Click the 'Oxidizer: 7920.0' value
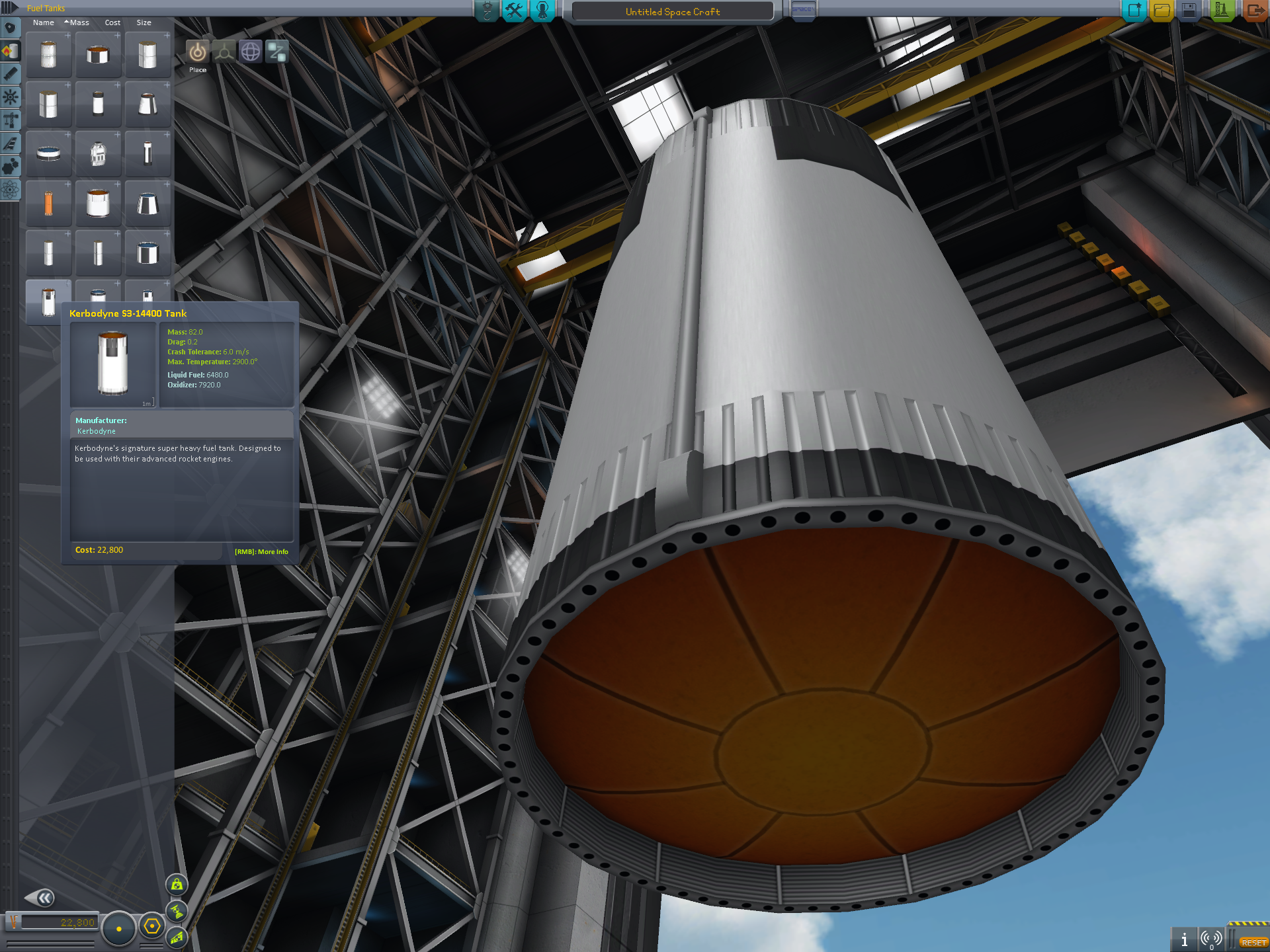Image resolution: width=1270 pixels, height=952 pixels. pos(194,385)
